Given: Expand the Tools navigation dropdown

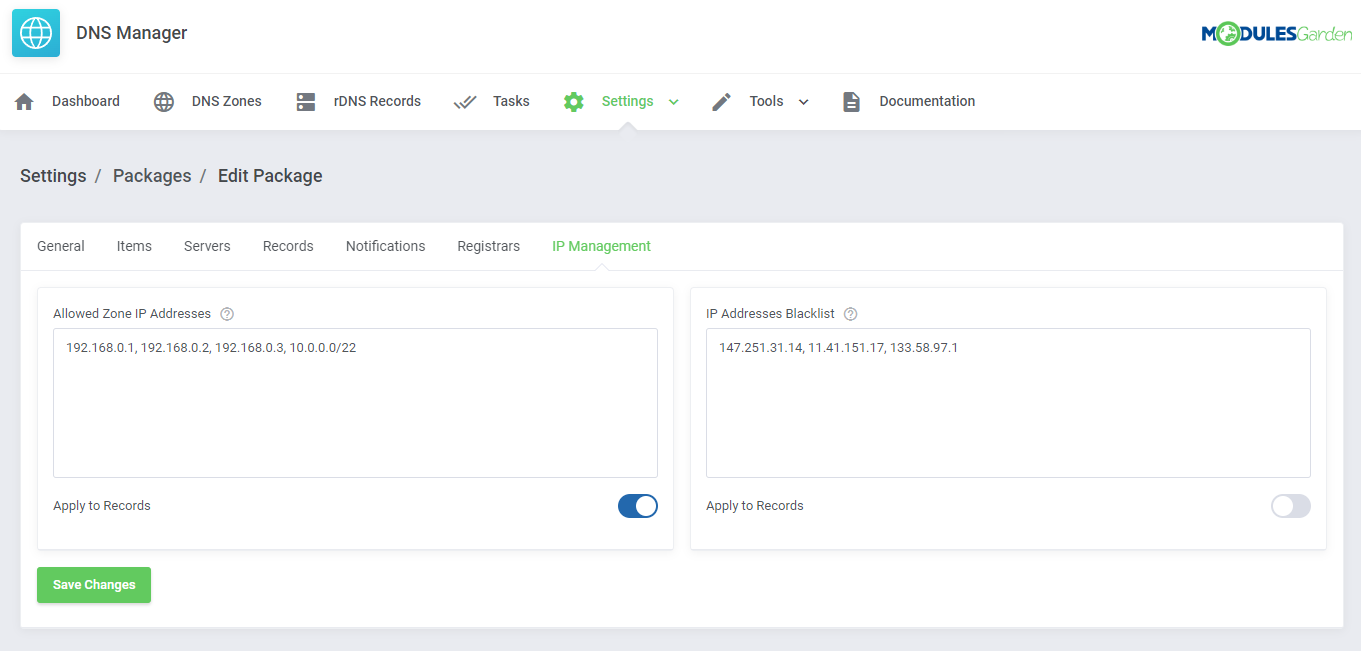Looking at the screenshot, I should tap(805, 101).
